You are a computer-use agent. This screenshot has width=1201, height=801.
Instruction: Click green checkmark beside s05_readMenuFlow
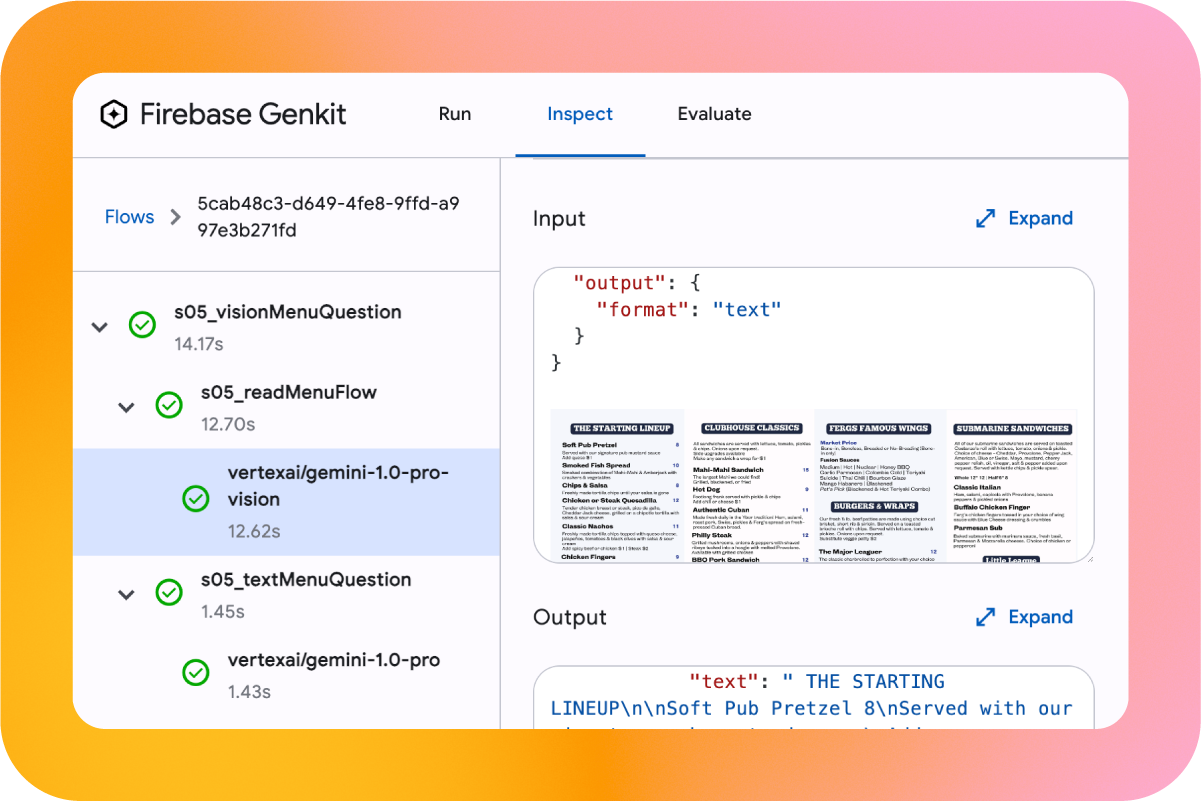coord(169,405)
